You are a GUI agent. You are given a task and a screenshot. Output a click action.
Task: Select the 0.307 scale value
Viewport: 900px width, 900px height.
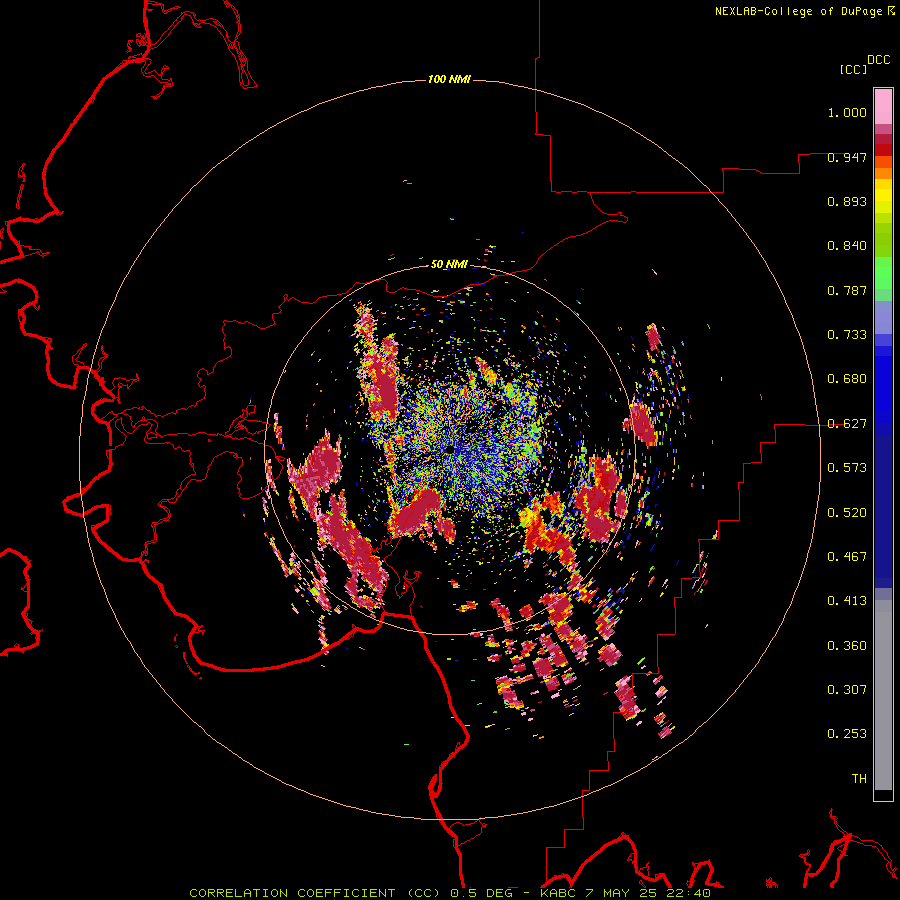[x=847, y=690]
